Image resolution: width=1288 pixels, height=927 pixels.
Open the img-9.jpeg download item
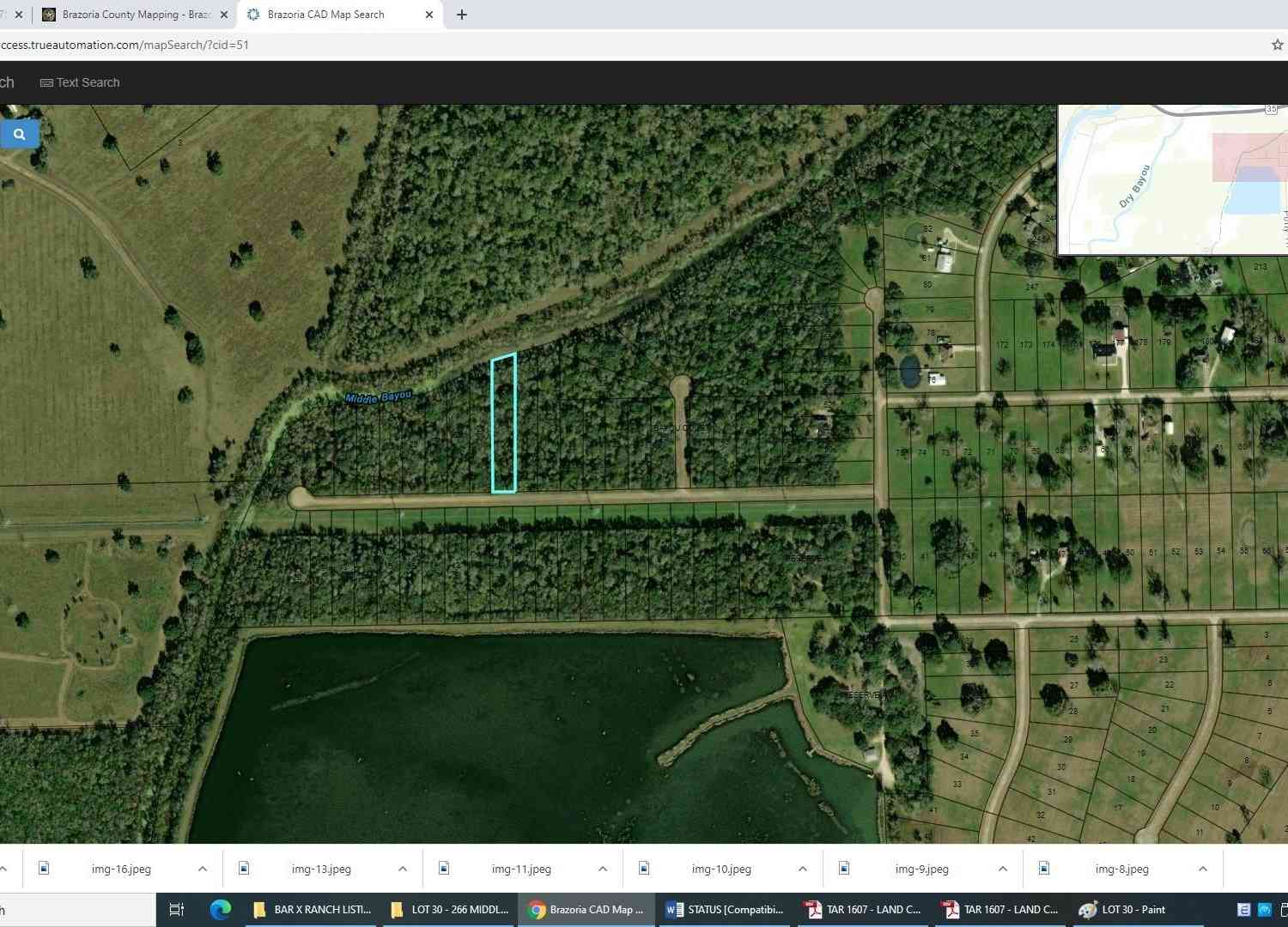(921, 869)
